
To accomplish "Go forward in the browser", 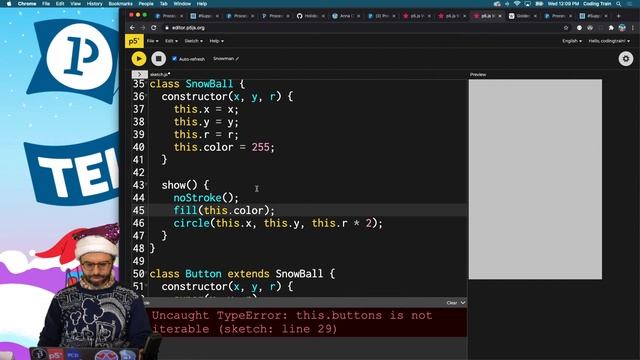I will pos(143,28).
